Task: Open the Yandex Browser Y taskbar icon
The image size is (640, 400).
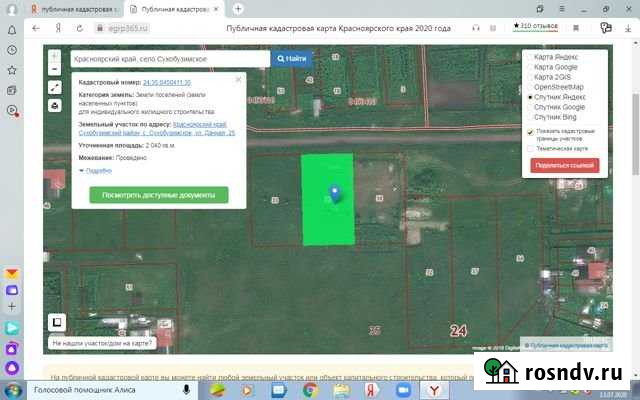Action: tap(434, 391)
